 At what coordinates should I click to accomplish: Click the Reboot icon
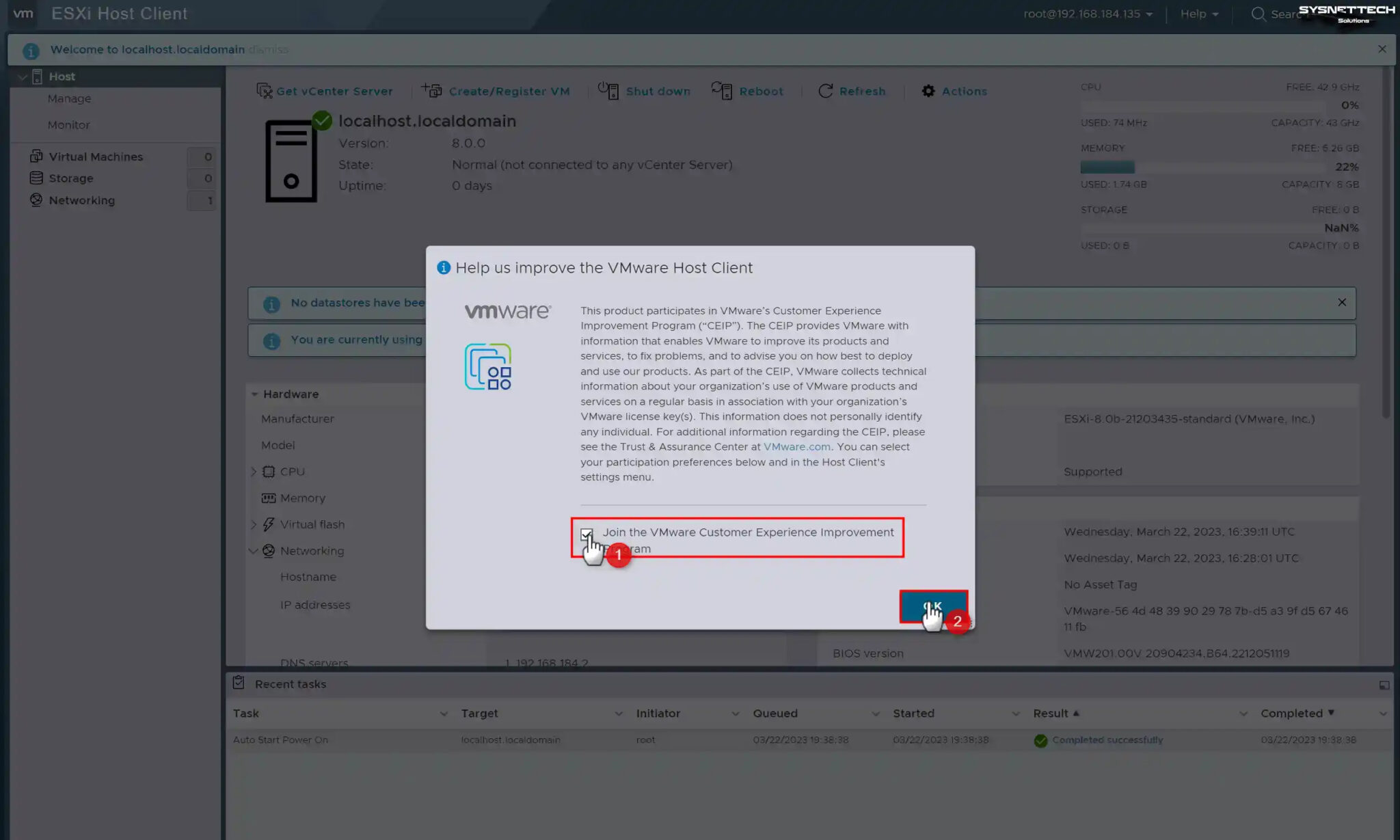click(x=720, y=90)
